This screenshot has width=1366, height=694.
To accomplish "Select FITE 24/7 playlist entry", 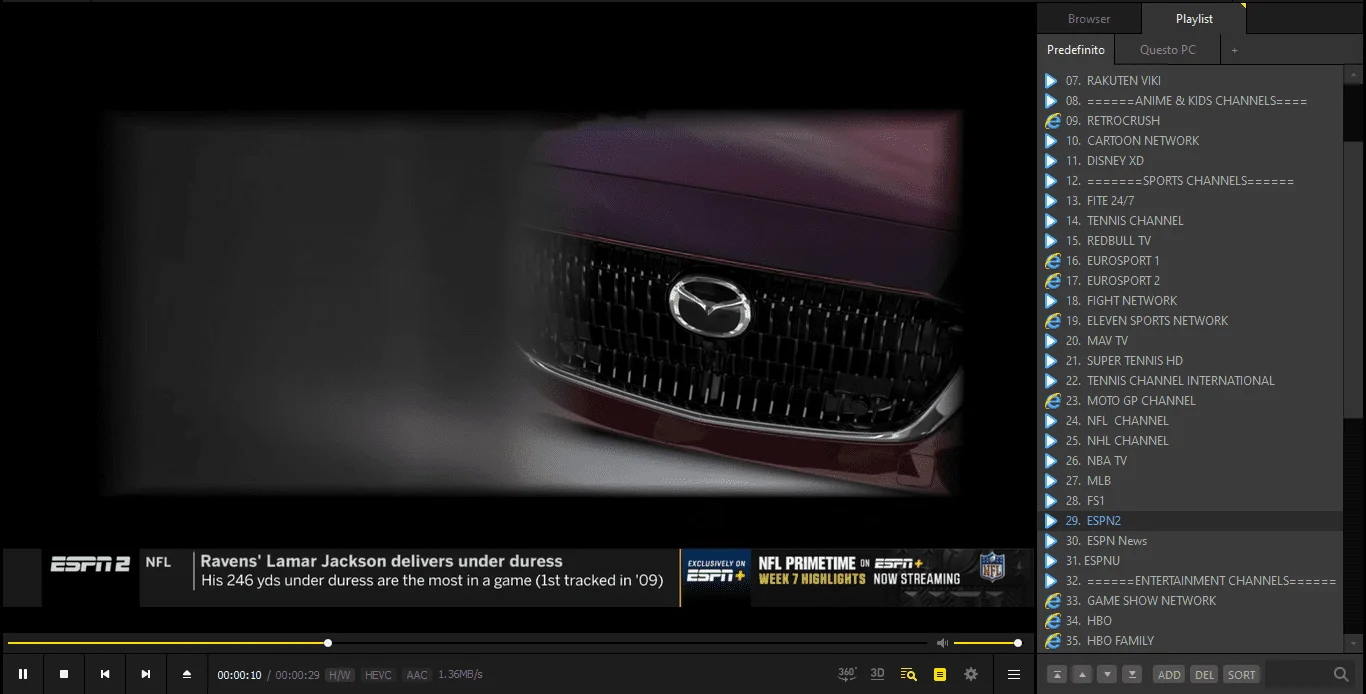I will pos(1192,201).
